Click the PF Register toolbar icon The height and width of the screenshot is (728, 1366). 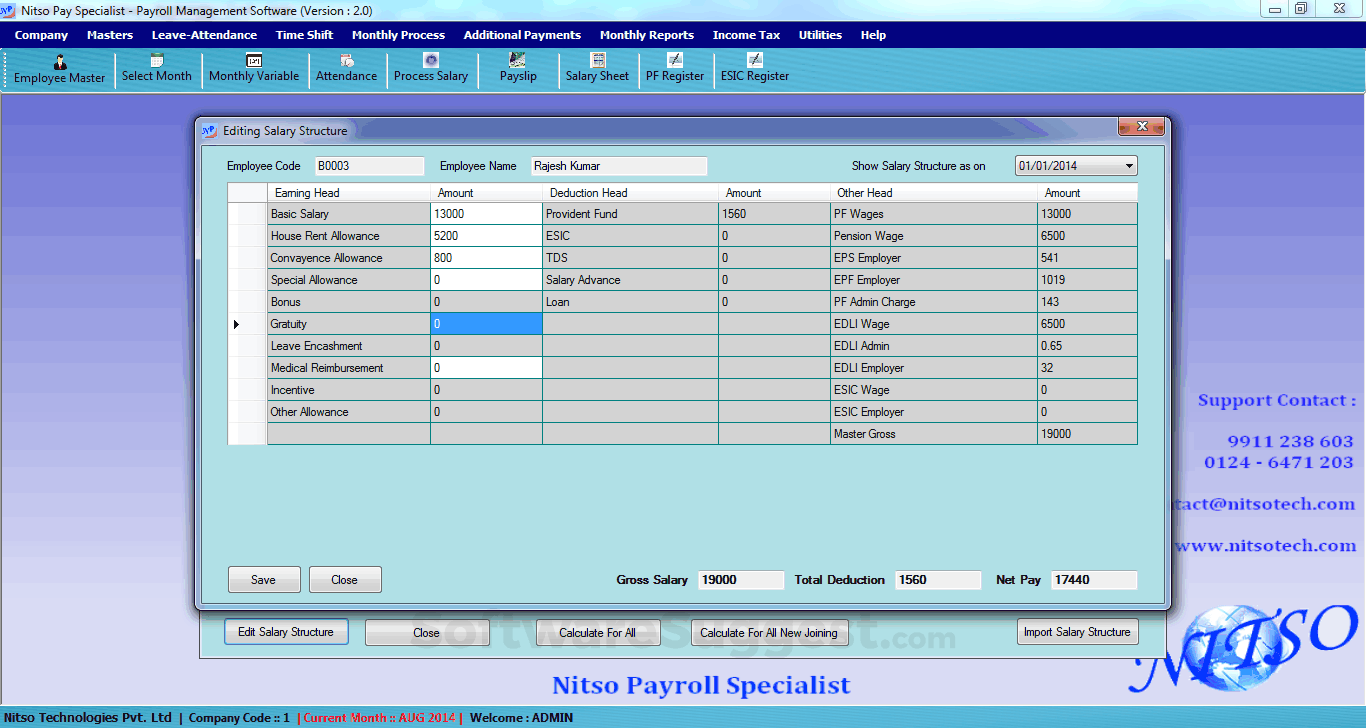point(675,69)
